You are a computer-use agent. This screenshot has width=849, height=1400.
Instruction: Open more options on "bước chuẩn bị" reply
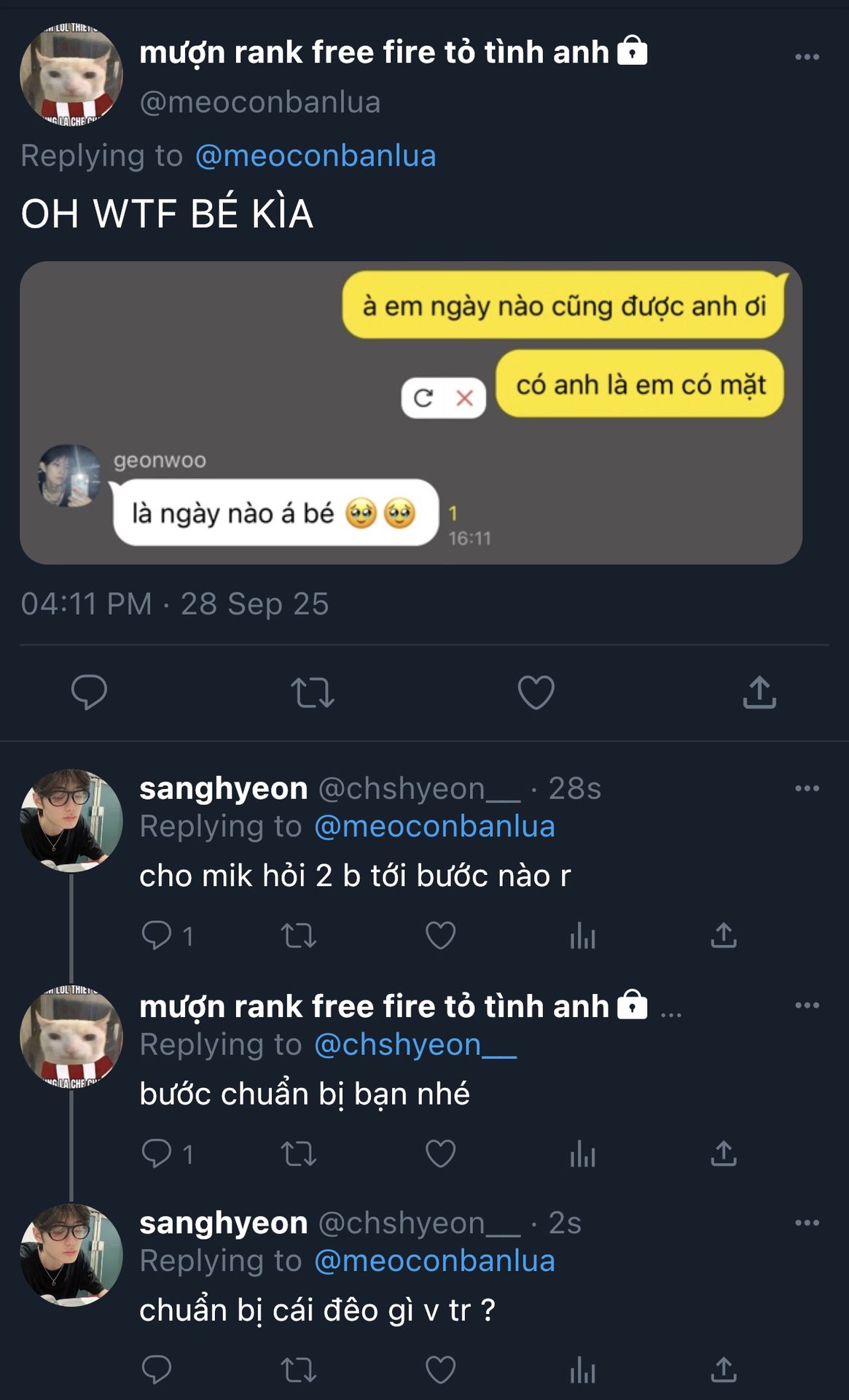807,1006
